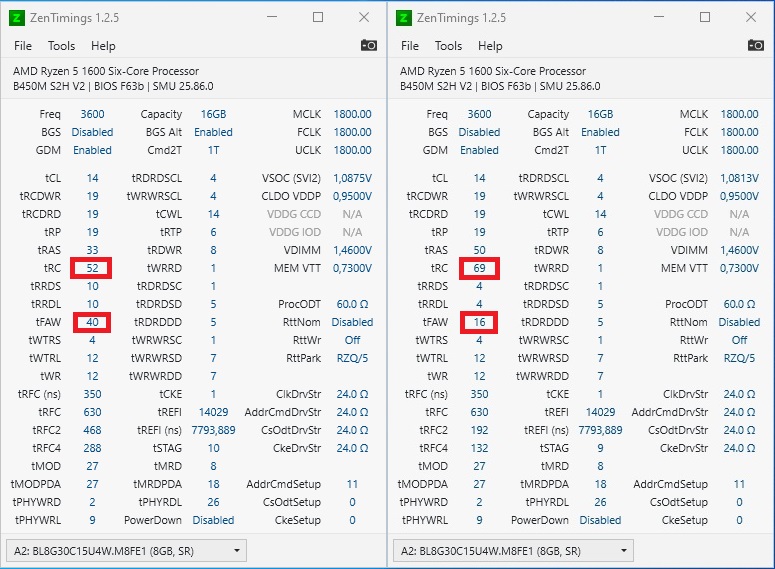Expand the A2 memory module dropdown in the left window

tap(126, 551)
